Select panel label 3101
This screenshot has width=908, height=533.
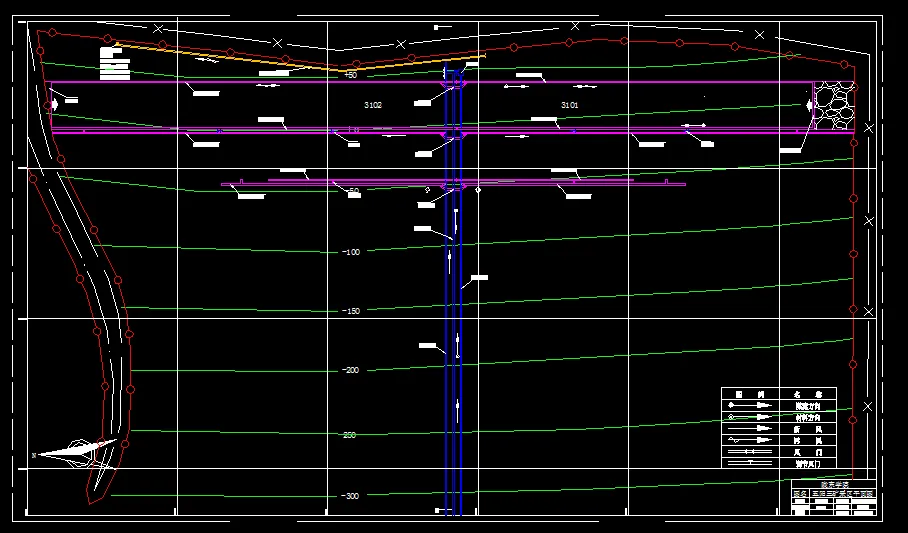click(x=570, y=105)
